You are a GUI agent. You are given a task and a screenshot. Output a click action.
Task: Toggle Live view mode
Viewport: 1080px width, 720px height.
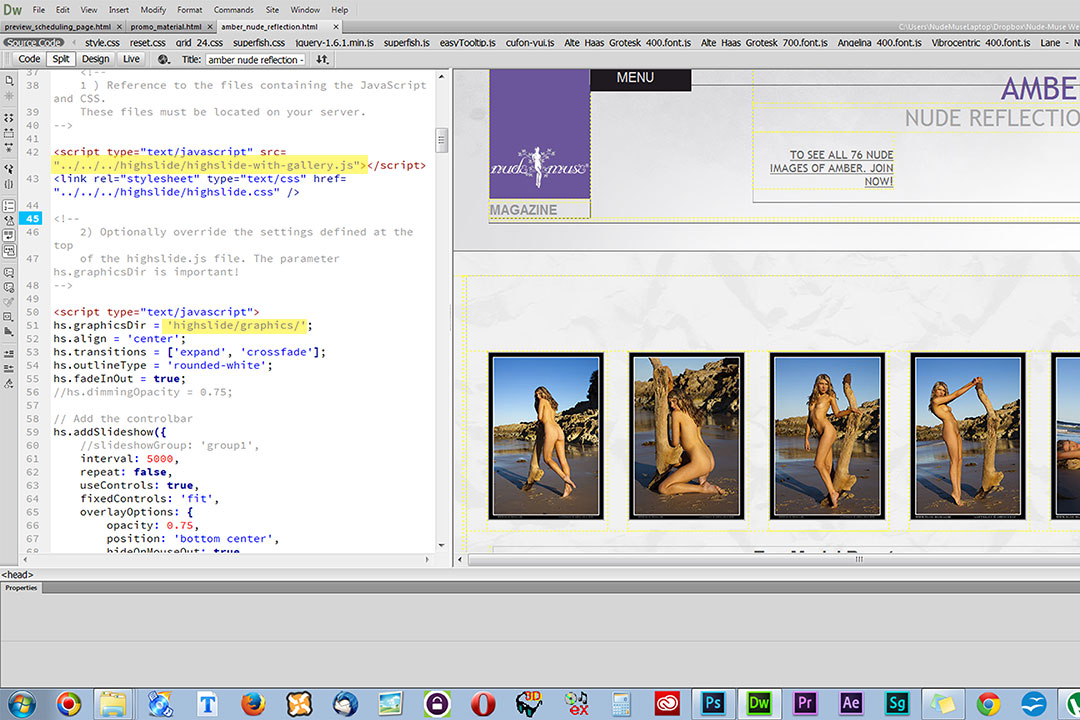pyautogui.click(x=131, y=59)
